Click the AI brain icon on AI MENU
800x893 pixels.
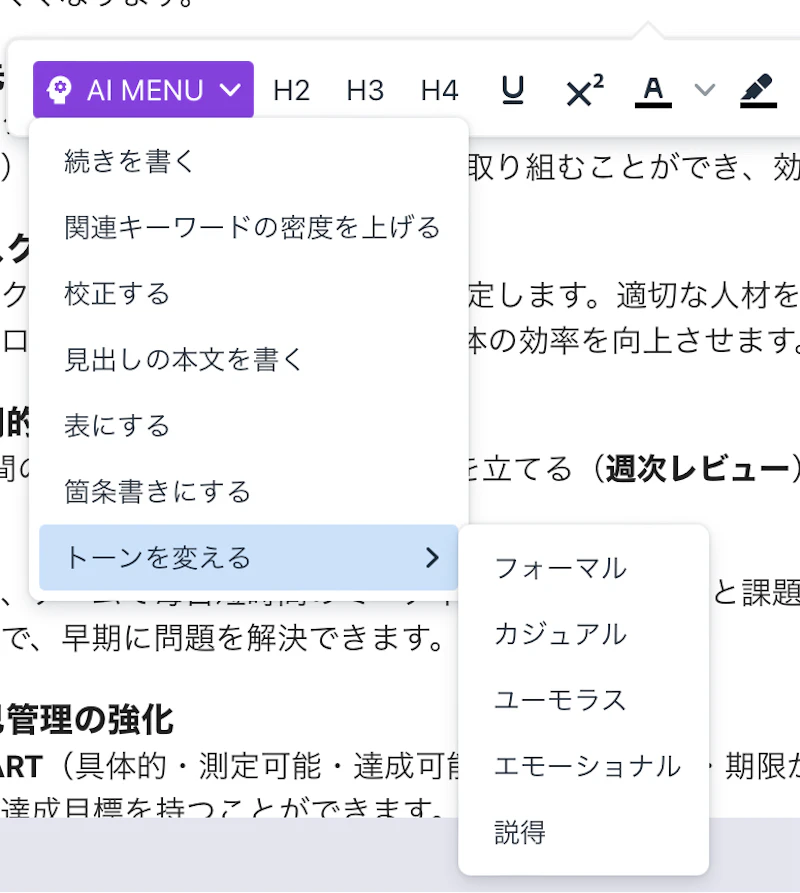(x=62, y=89)
